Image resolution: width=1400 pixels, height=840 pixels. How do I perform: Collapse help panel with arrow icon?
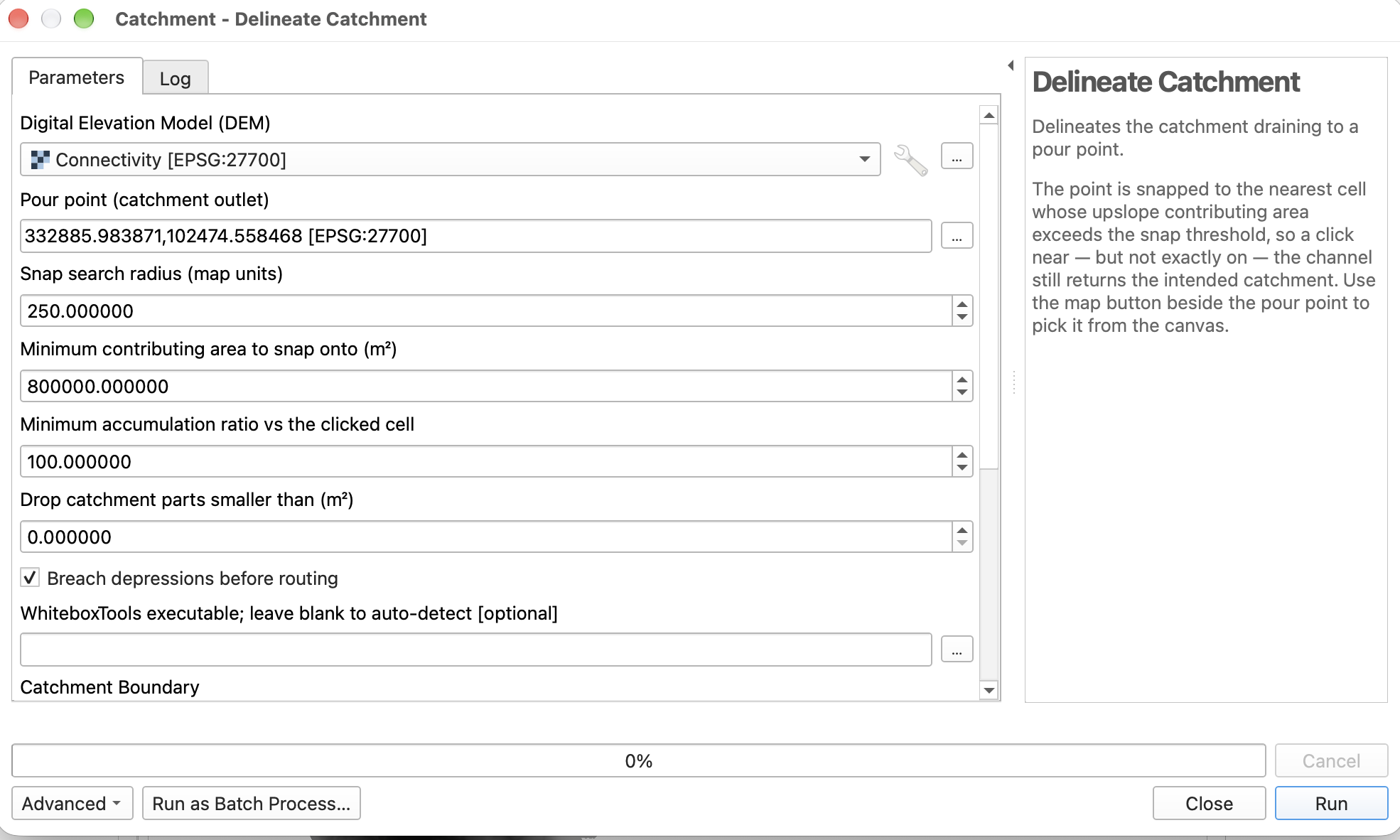pos(1011,65)
